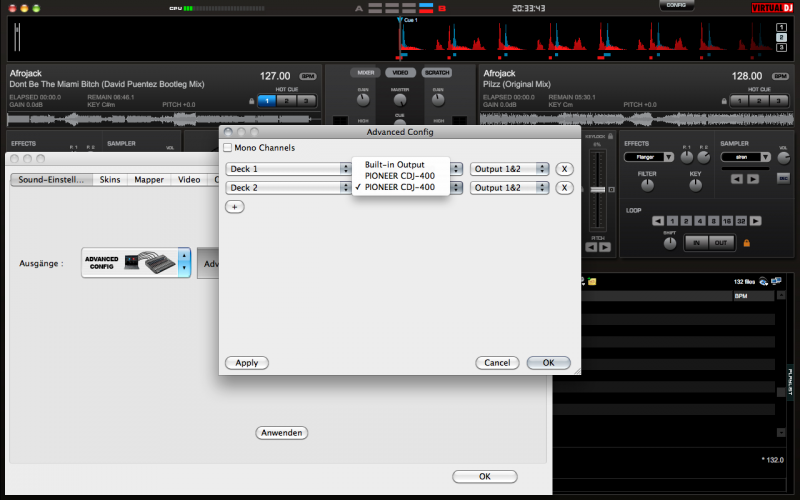The height and width of the screenshot is (500, 800).
Task: Open the Ausgänge Advanced Config selector
Action: [136, 263]
